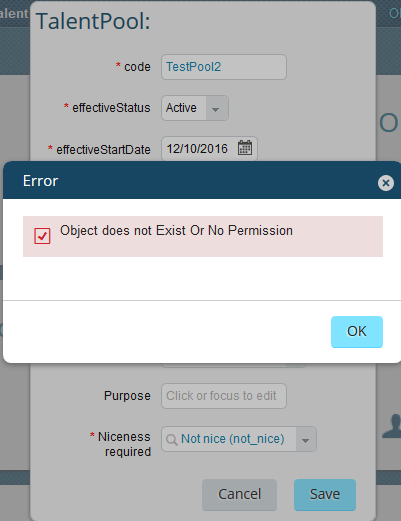Cancel the TalentPool form
The height and width of the screenshot is (521, 401).
239,495
